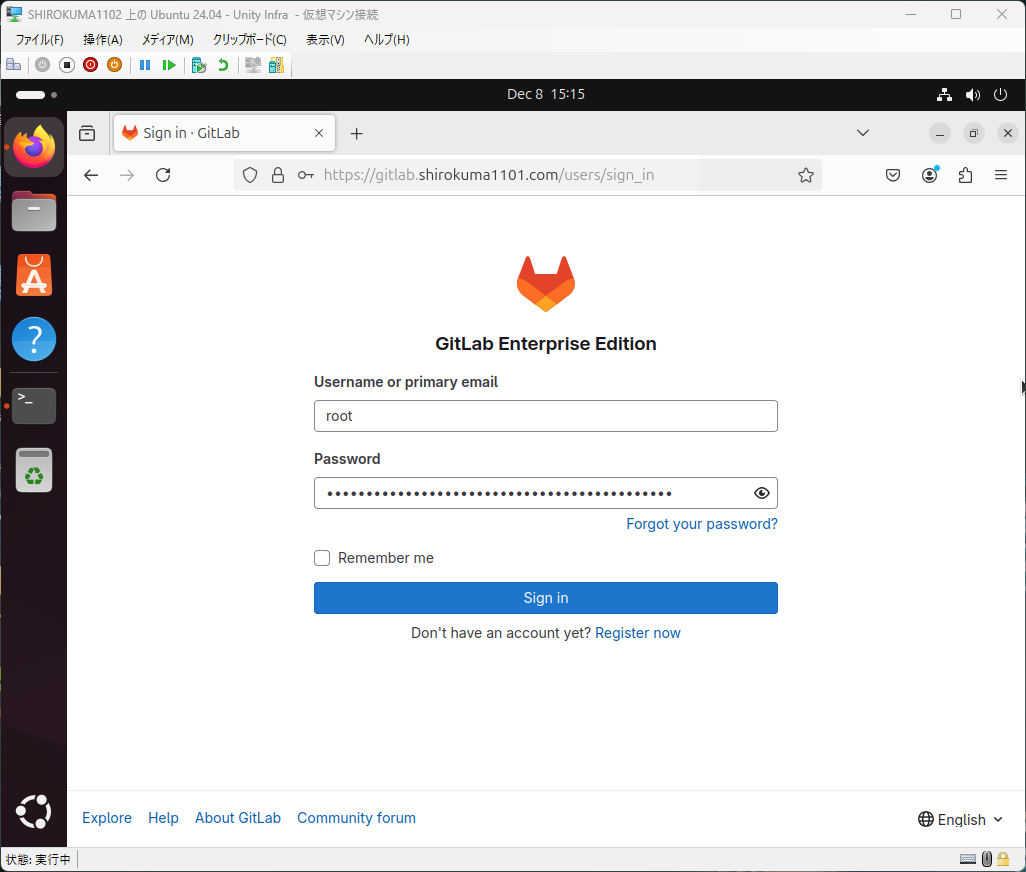
Task: Click Firefox View recent browsing icon
Action: click(87, 133)
